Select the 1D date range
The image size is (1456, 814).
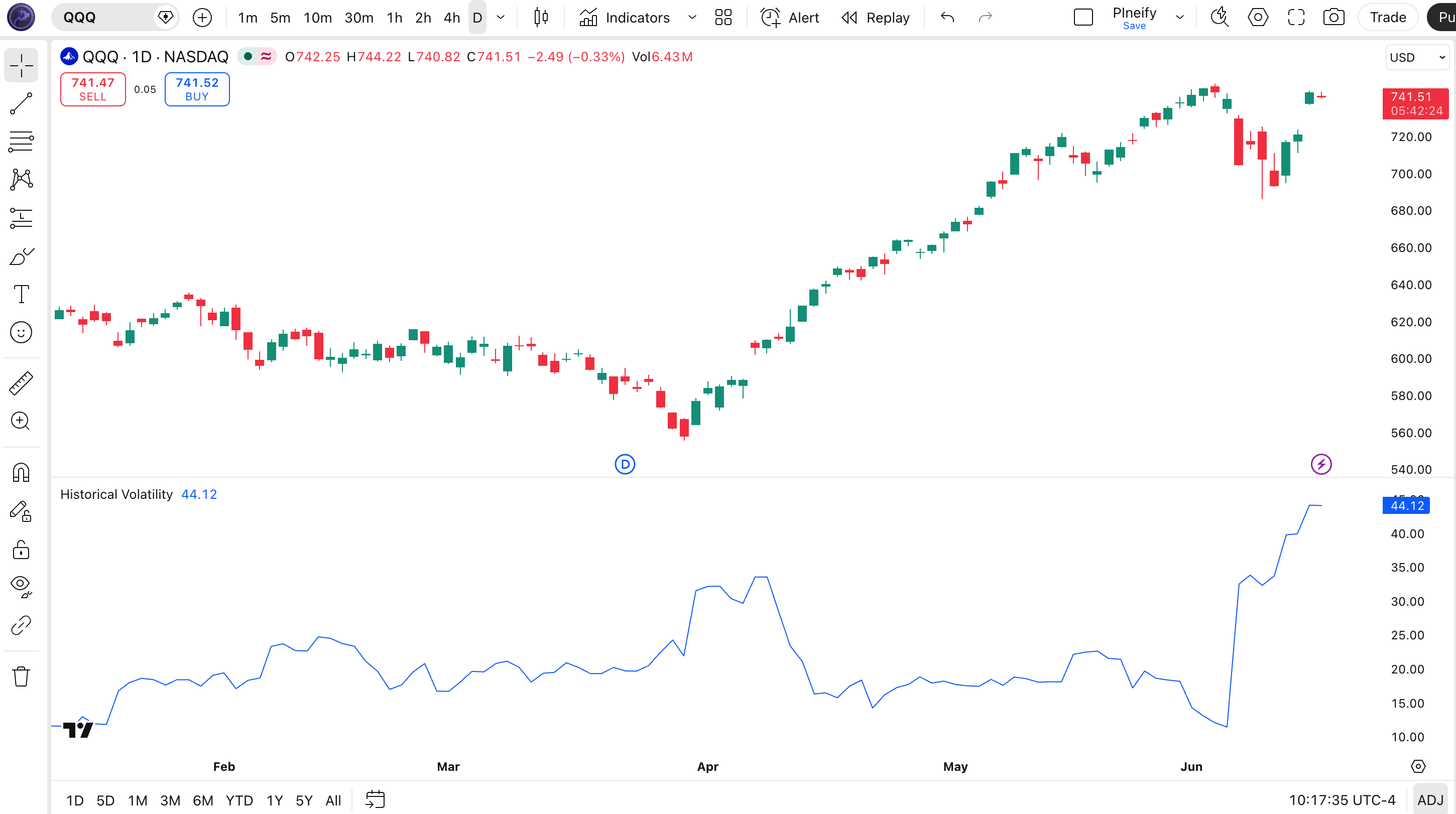click(75, 800)
